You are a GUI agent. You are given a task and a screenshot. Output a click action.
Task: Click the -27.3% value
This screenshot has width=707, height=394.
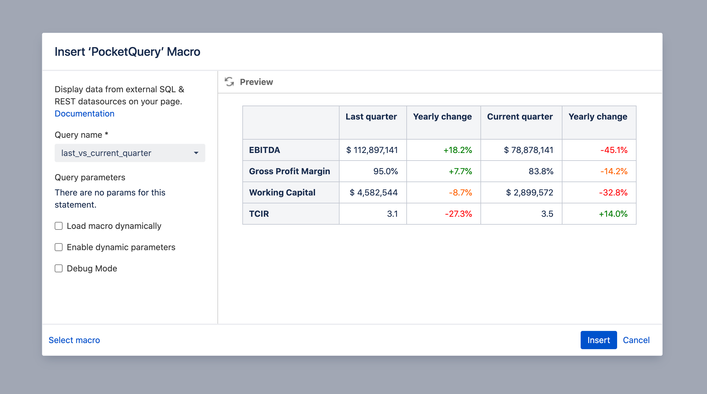coord(459,214)
